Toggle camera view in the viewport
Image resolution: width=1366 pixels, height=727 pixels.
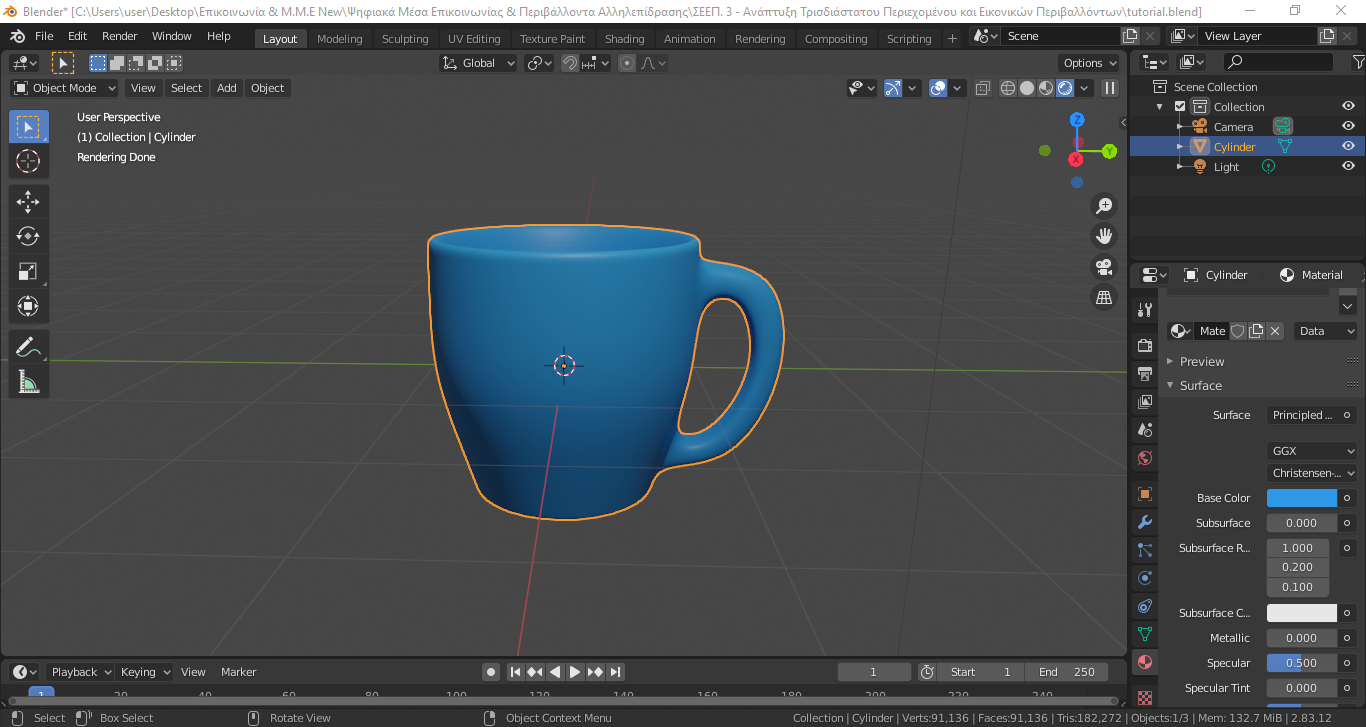pos(1104,267)
